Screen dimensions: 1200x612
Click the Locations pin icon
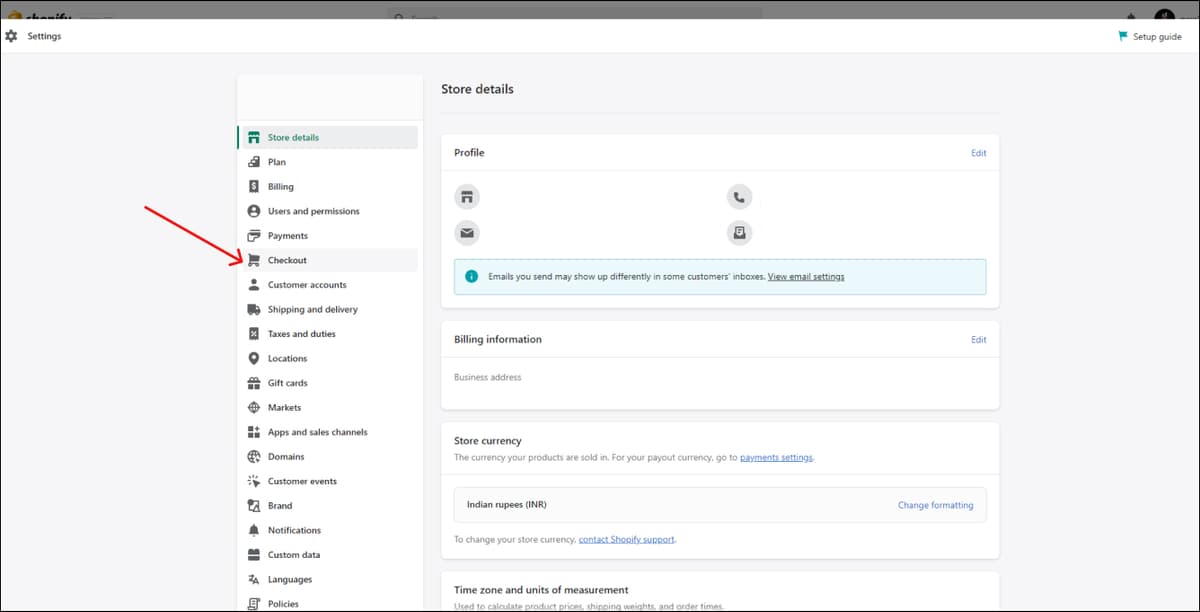pos(254,358)
